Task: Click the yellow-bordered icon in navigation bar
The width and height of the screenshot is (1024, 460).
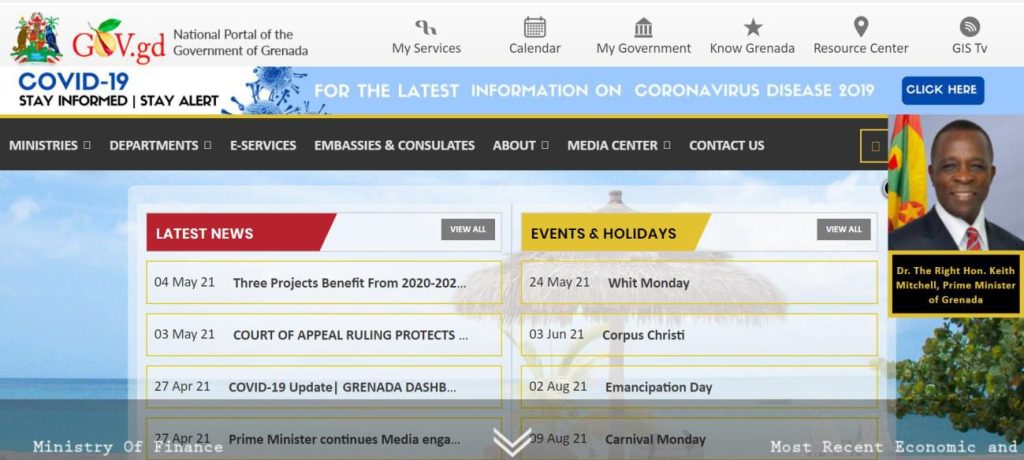Action: (x=875, y=146)
